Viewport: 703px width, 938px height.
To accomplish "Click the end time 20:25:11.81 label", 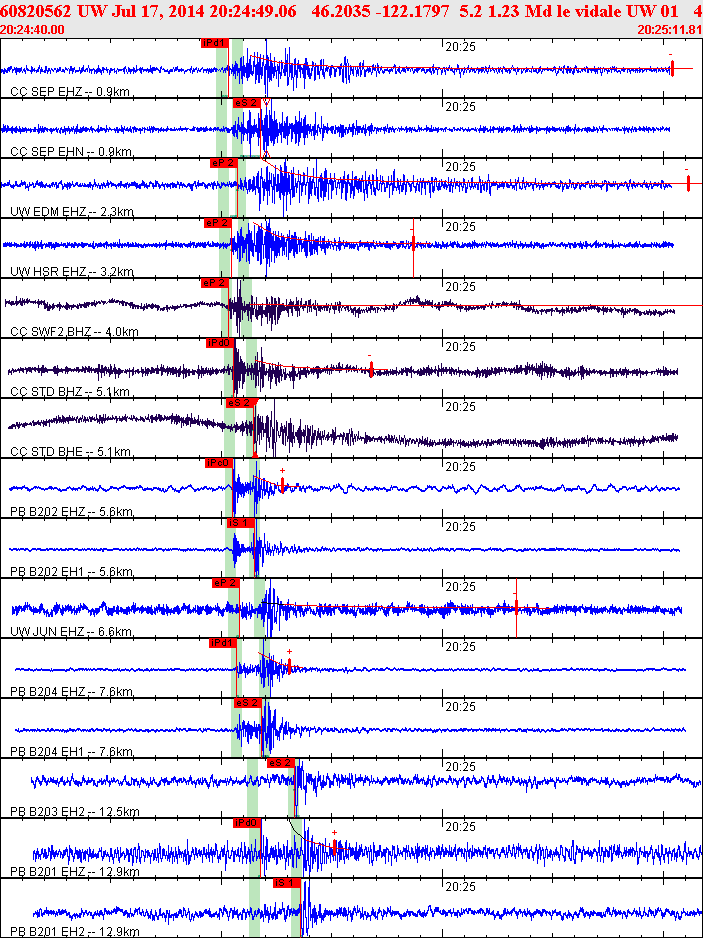I will click(x=669, y=29).
